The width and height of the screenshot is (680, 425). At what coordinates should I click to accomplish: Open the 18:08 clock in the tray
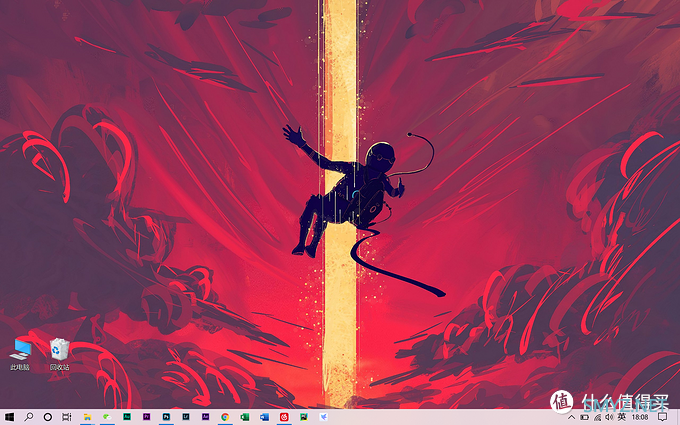click(x=640, y=418)
